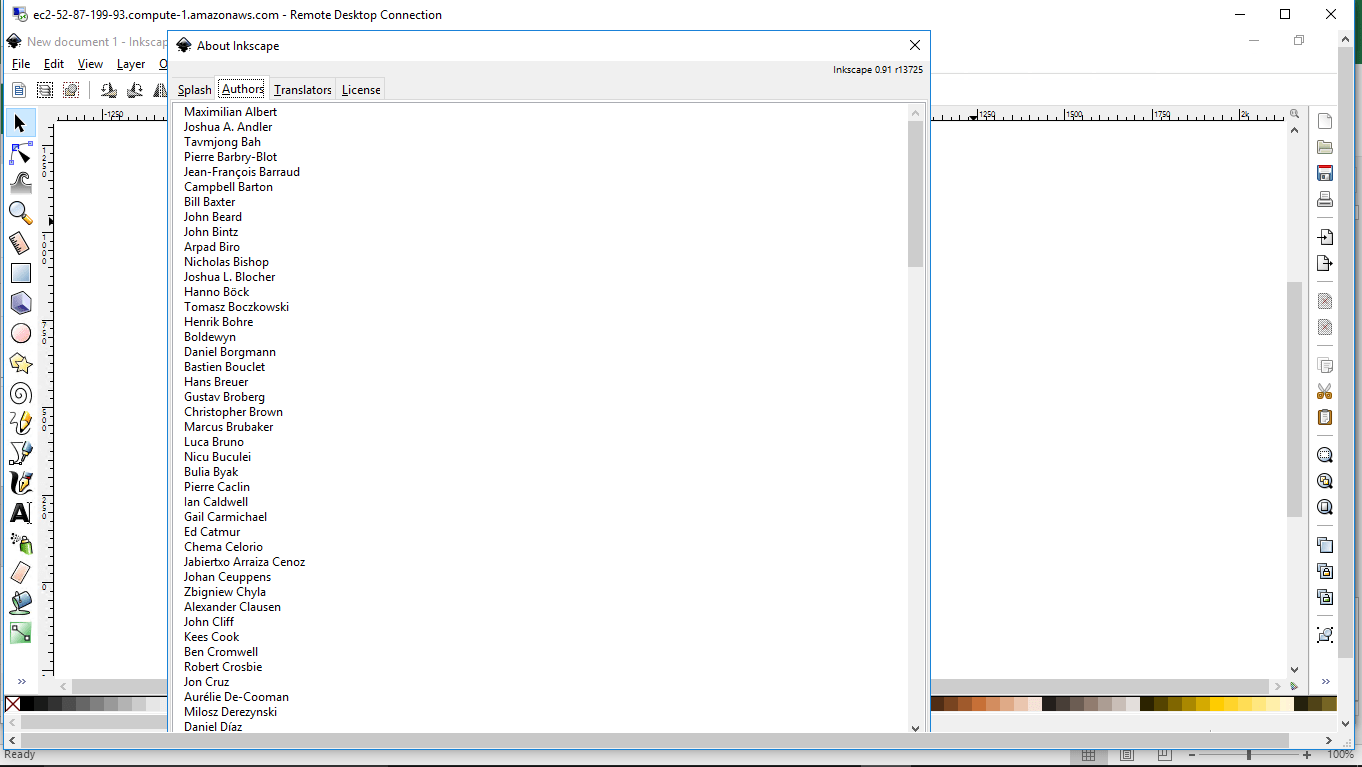The height and width of the screenshot is (767, 1362).
Task: Select the Node editing tool
Action: tap(20, 153)
